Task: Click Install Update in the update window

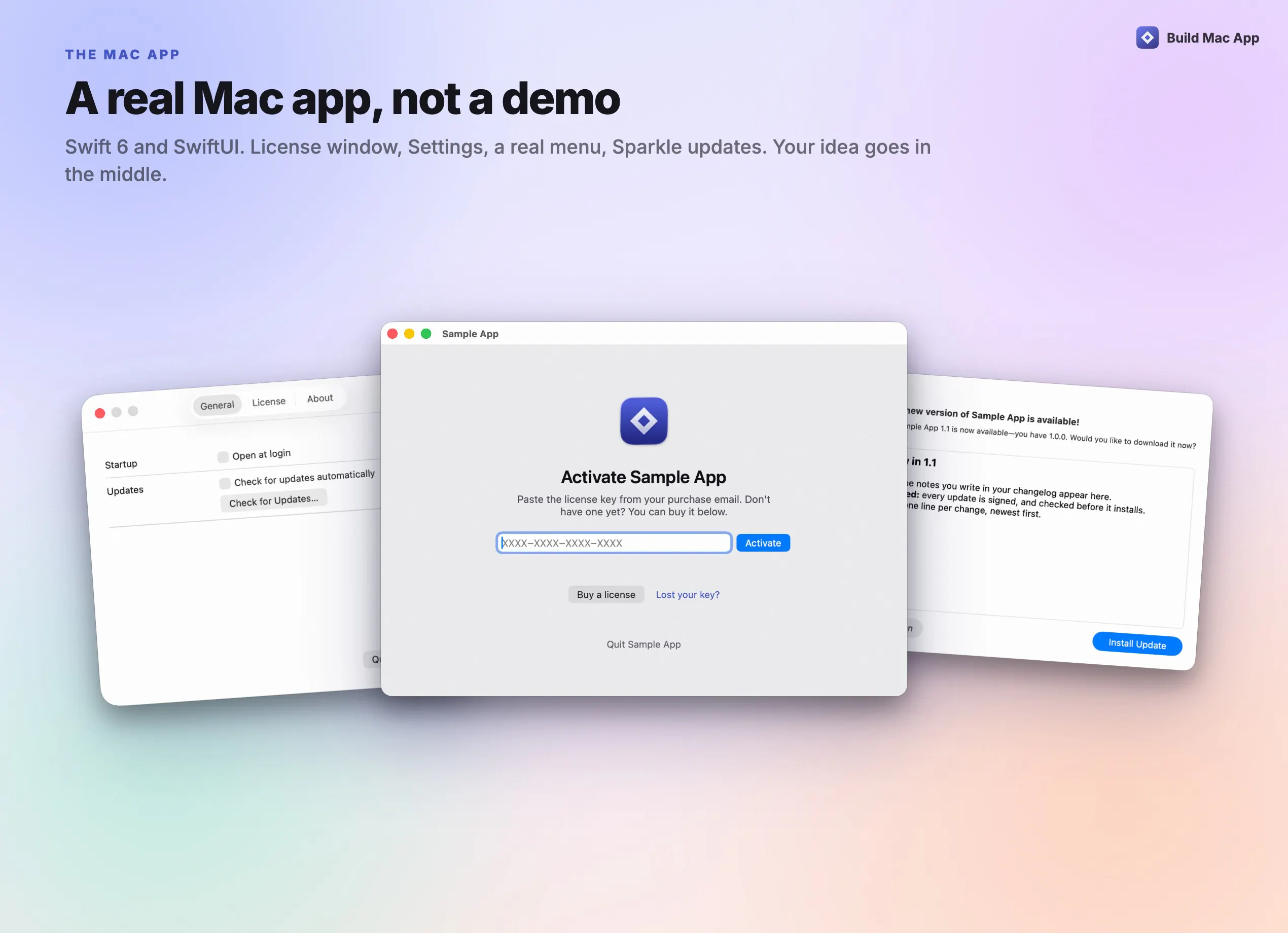Action: point(1137,644)
